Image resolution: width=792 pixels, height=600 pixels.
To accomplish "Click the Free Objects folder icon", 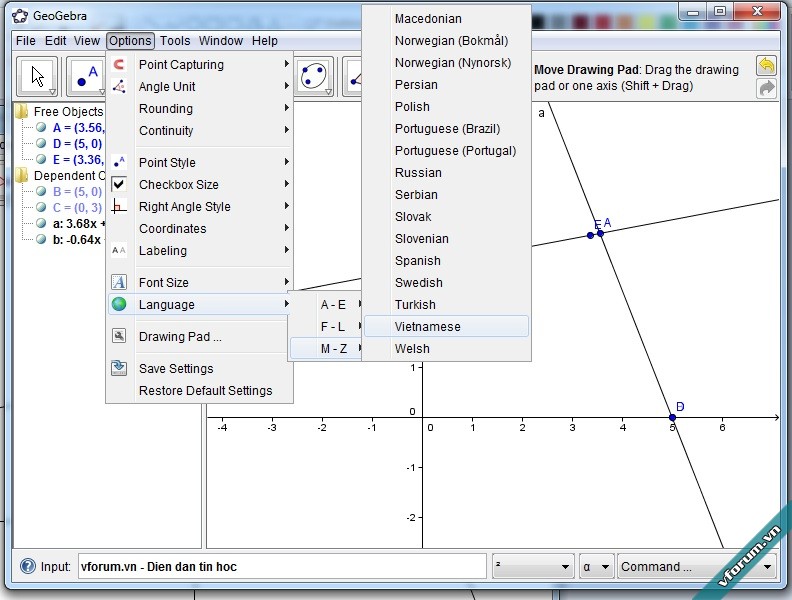I will [x=22, y=111].
